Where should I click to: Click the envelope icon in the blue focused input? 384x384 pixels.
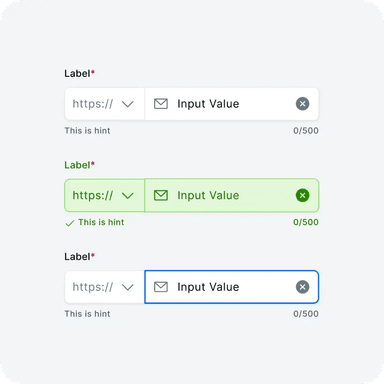click(x=161, y=287)
